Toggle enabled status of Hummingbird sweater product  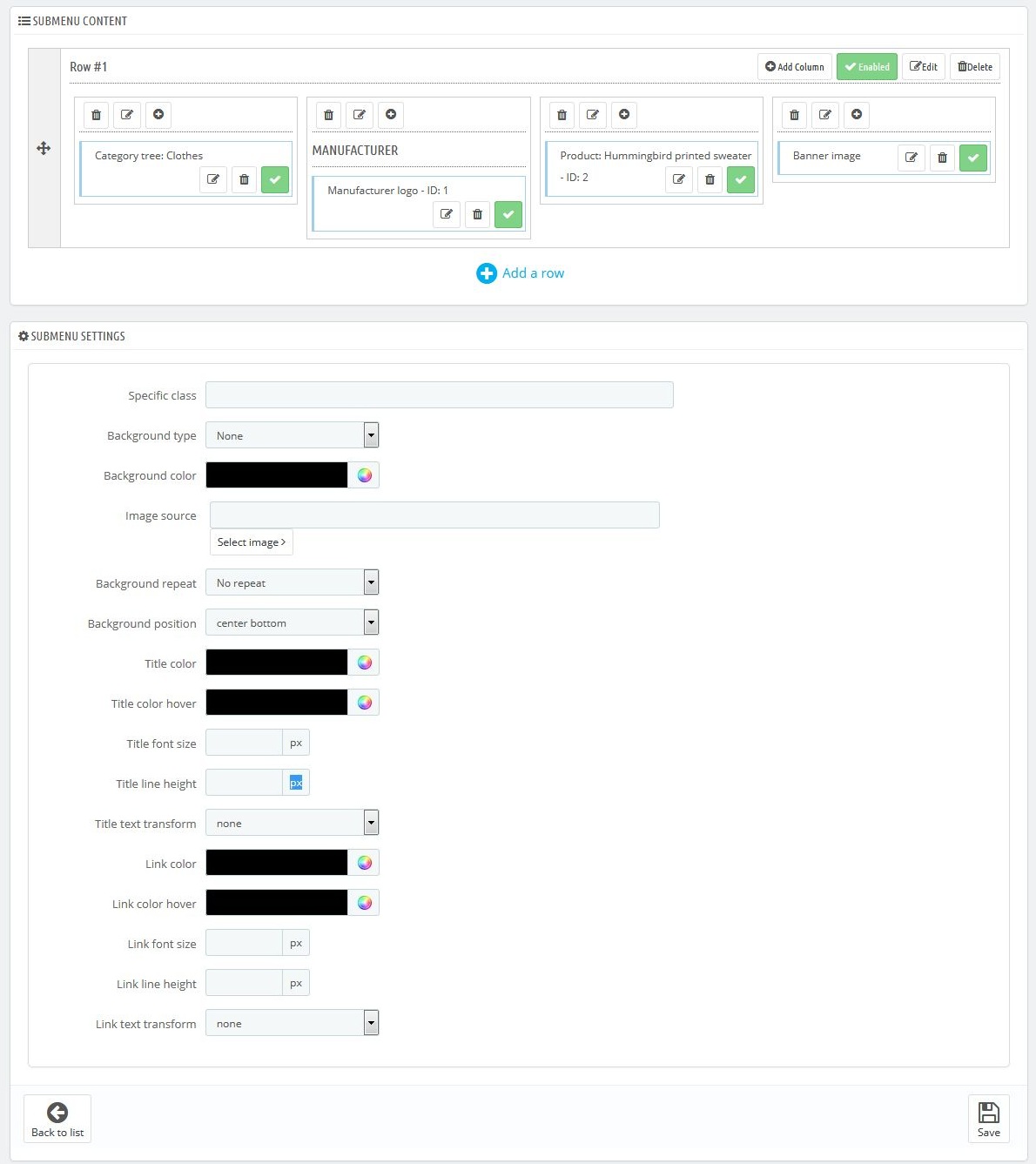[741, 179]
